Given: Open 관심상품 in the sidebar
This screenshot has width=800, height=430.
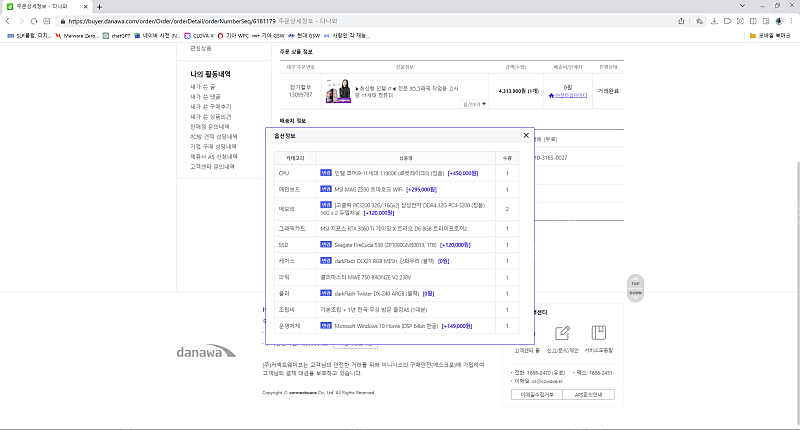Looking at the screenshot, I should (201, 48).
